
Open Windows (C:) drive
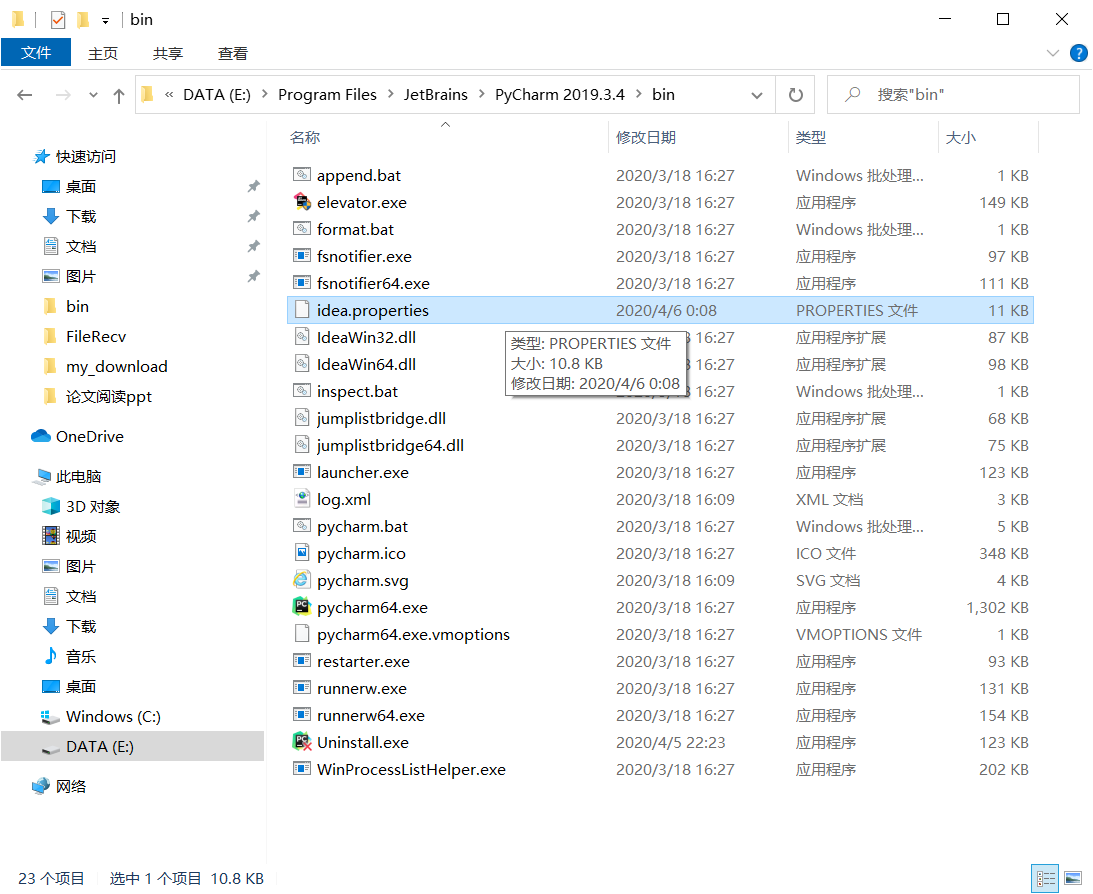(x=101, y=716)
